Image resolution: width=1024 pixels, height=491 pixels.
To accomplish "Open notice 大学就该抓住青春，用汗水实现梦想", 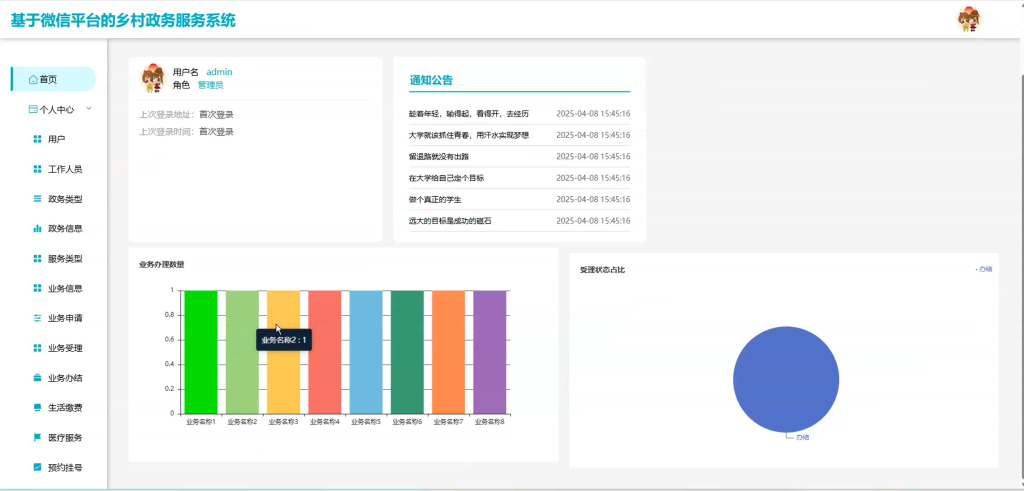I will click(x=468, y=135).
